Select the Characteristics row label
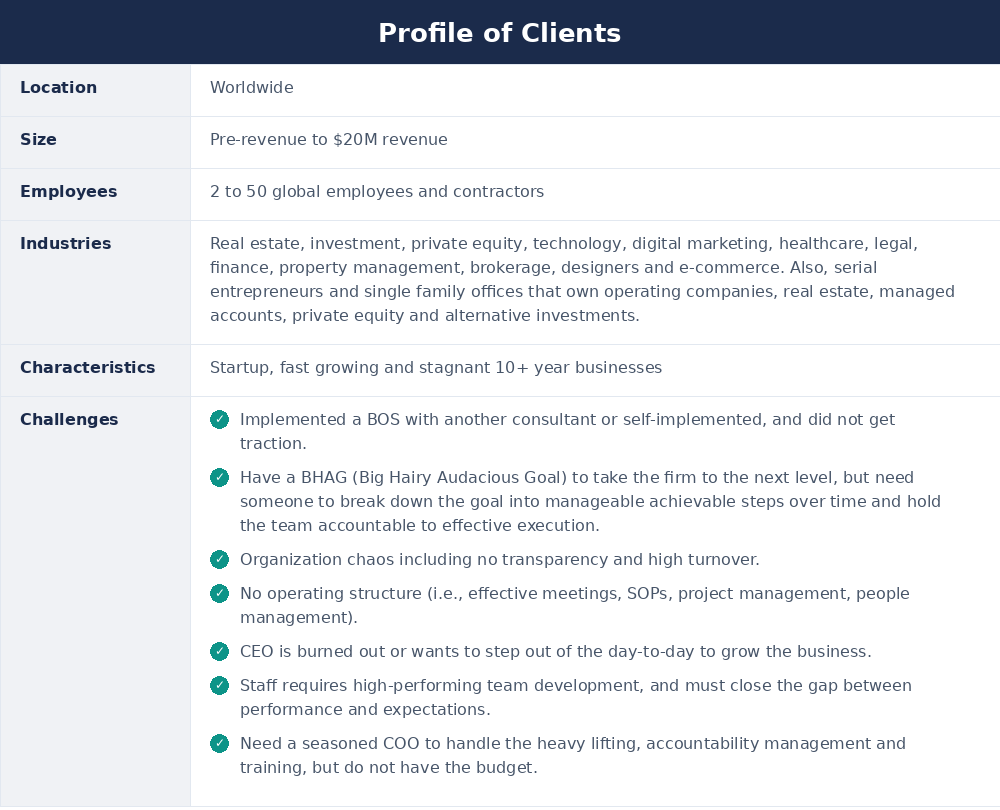This screenshot has width=1000, height=810. click(x=87, y=367)
